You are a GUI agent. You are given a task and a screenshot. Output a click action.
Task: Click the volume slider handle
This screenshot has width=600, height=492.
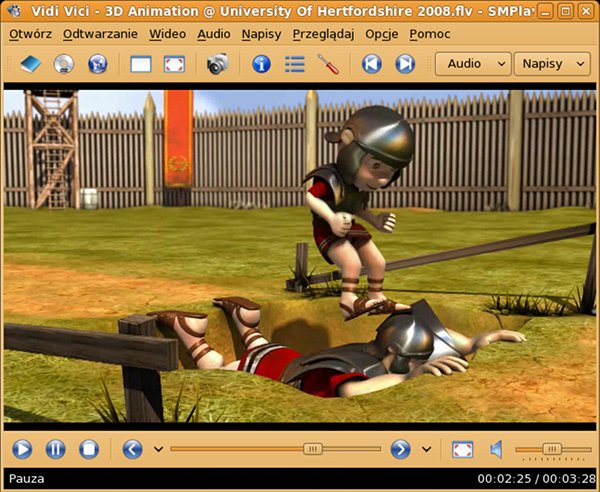[552, 449]
